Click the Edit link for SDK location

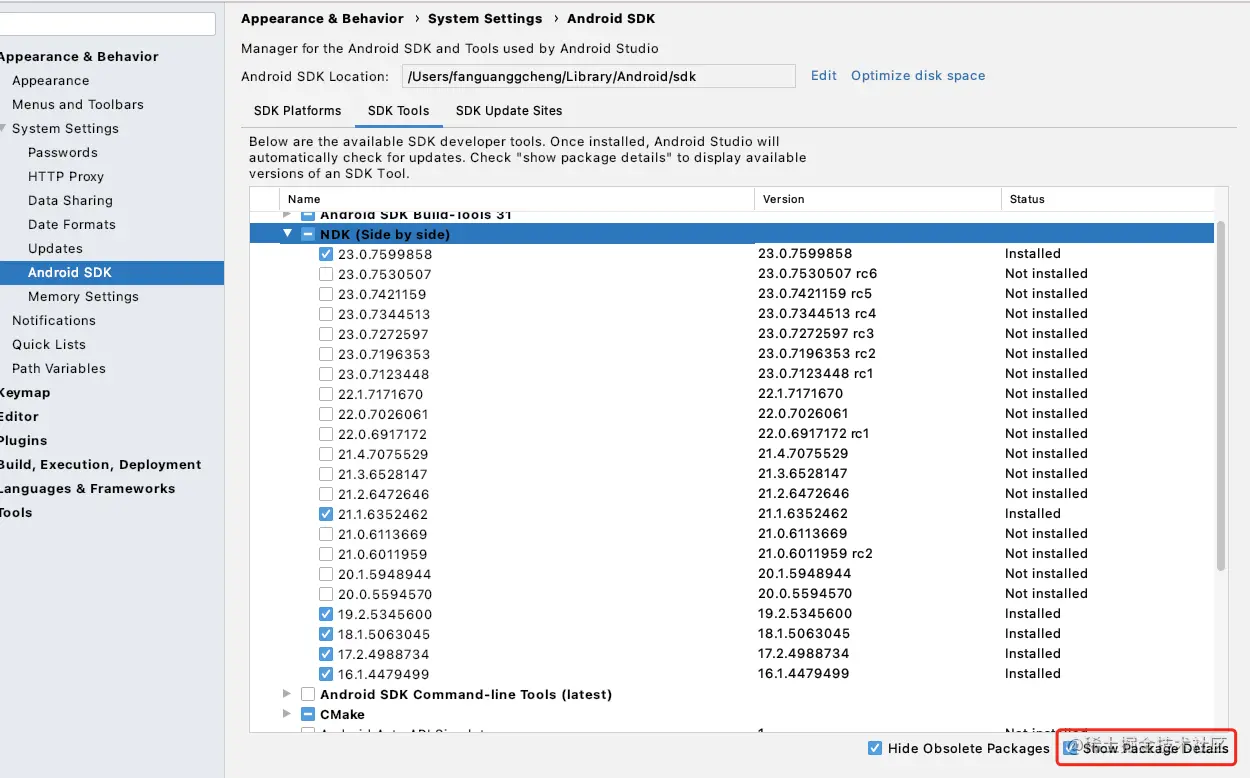tap(824, 76)
